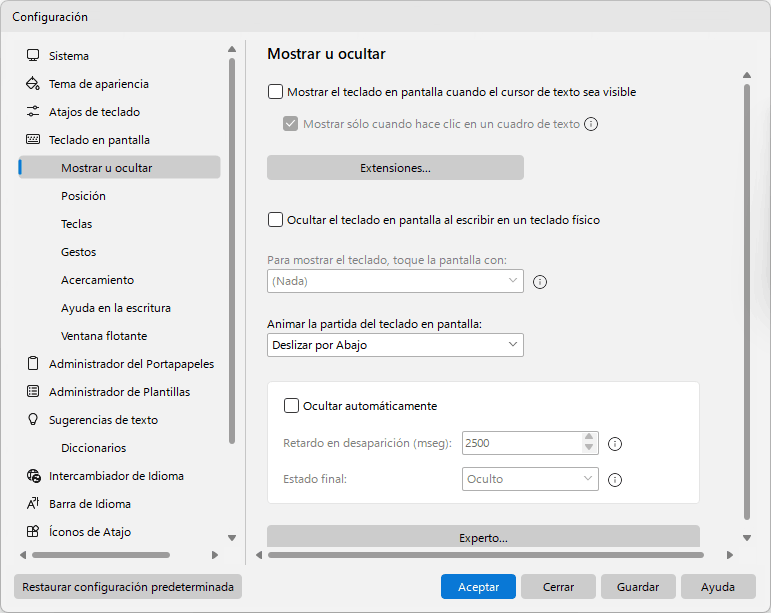Viewport: 771px width, 613px height.
Task: Click the Atajos de teclado sliders icon
Action: 33,111
